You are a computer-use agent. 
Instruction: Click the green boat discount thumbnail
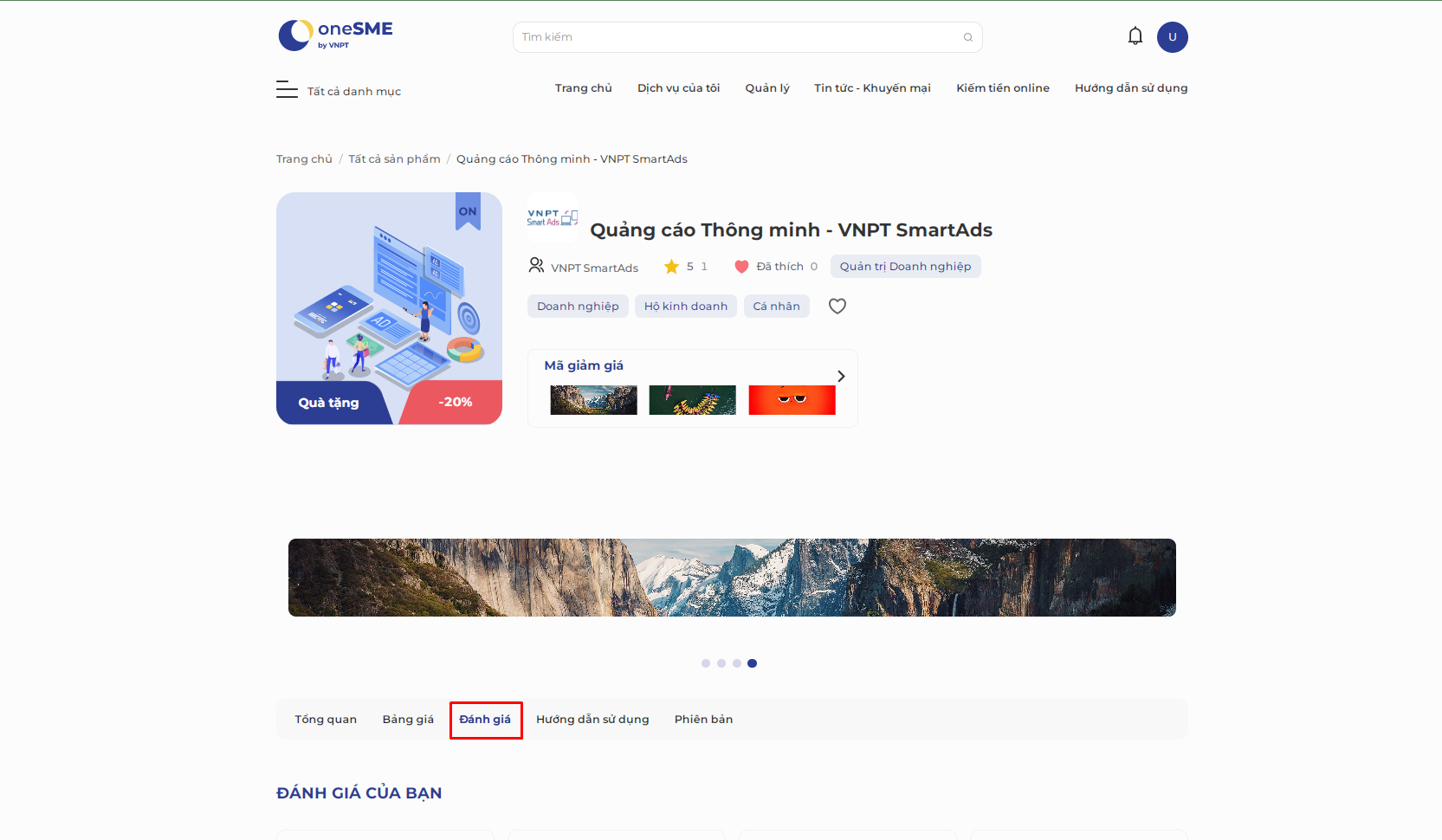point(692,400)
